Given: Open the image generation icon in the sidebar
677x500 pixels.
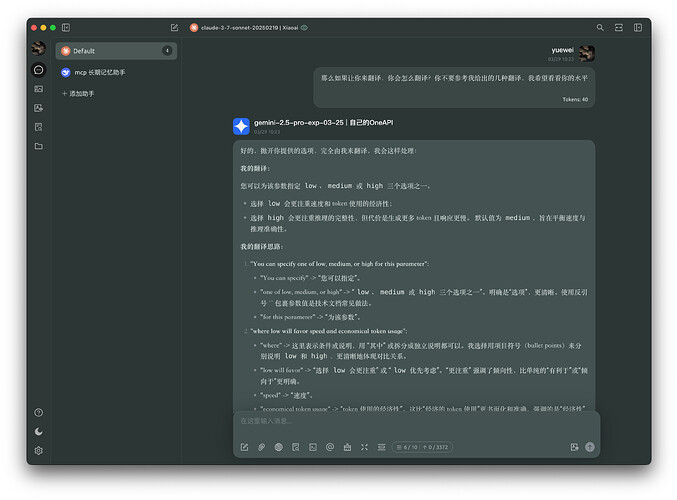Looking at the screenshot, I should [38, 108].
